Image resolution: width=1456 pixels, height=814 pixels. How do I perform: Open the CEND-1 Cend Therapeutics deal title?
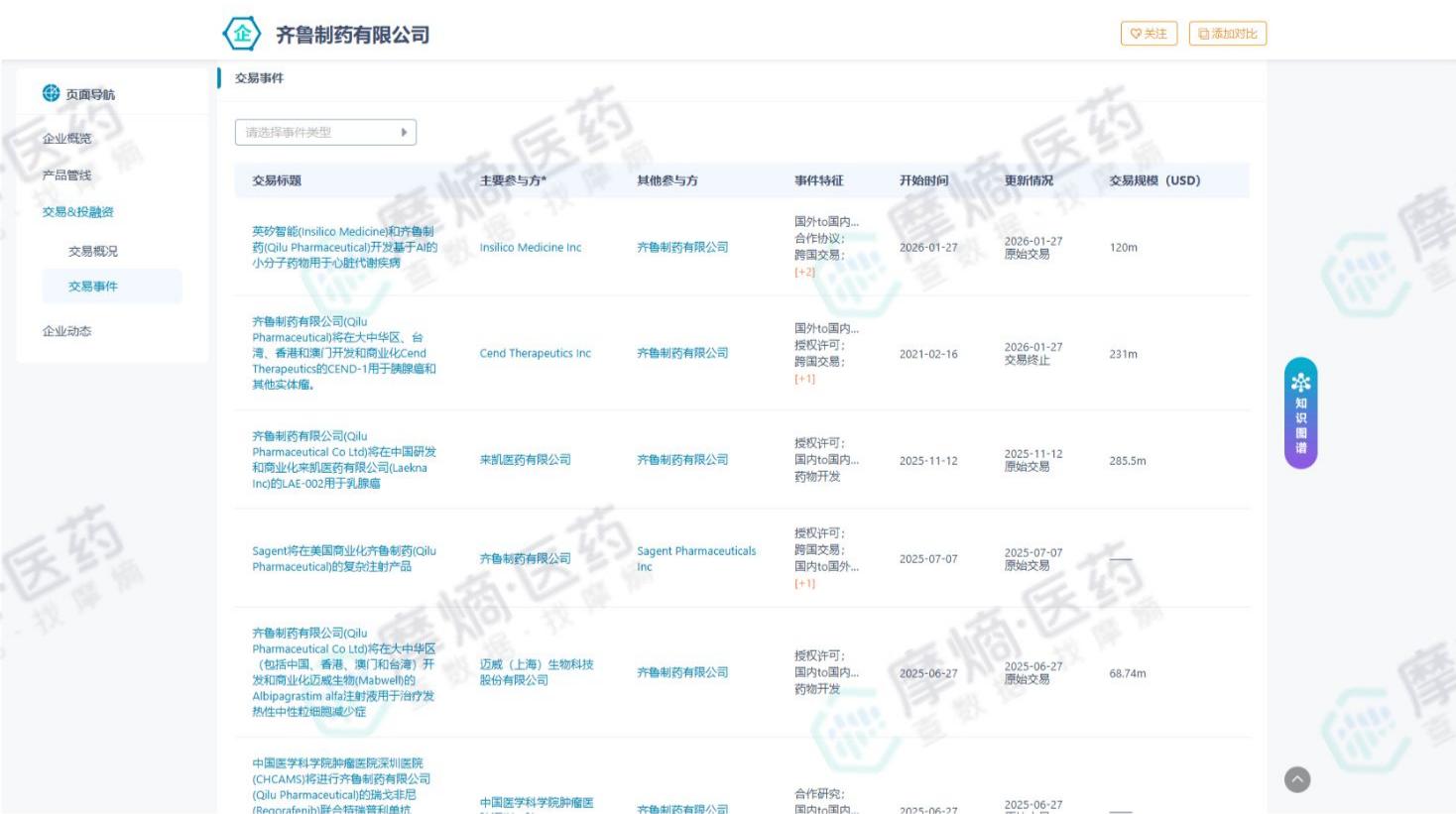tap(344, 353)
